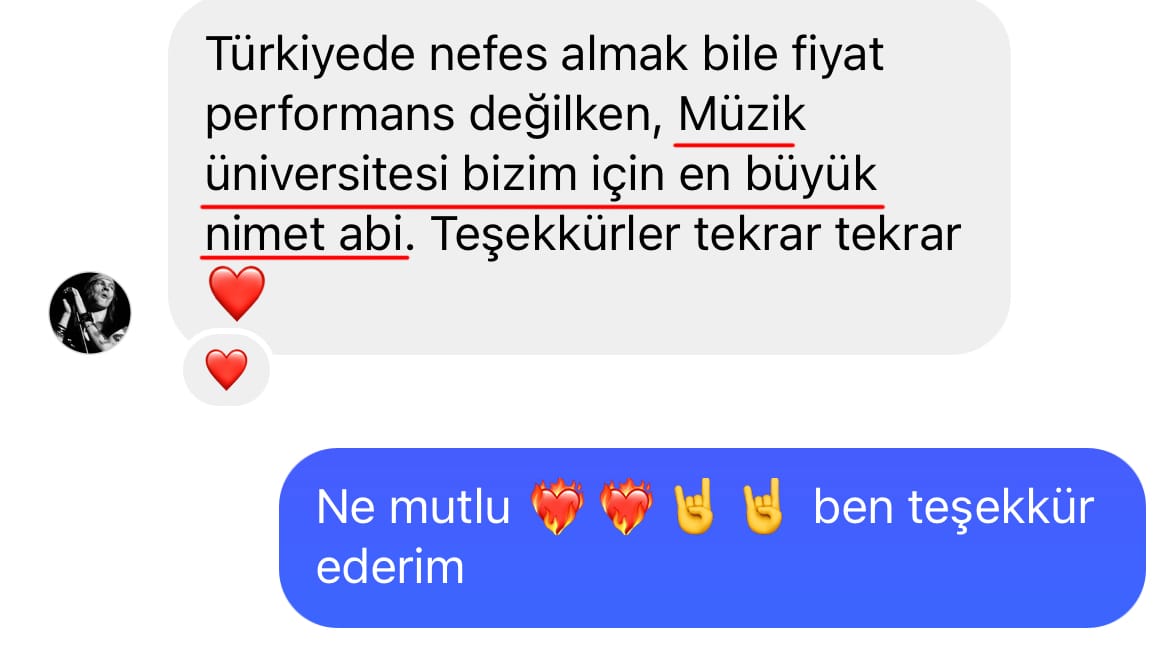Viewport: 1170px width, 650px height.
Task: Open the sender's round profile avatar
Action: [x=90, y=313]
